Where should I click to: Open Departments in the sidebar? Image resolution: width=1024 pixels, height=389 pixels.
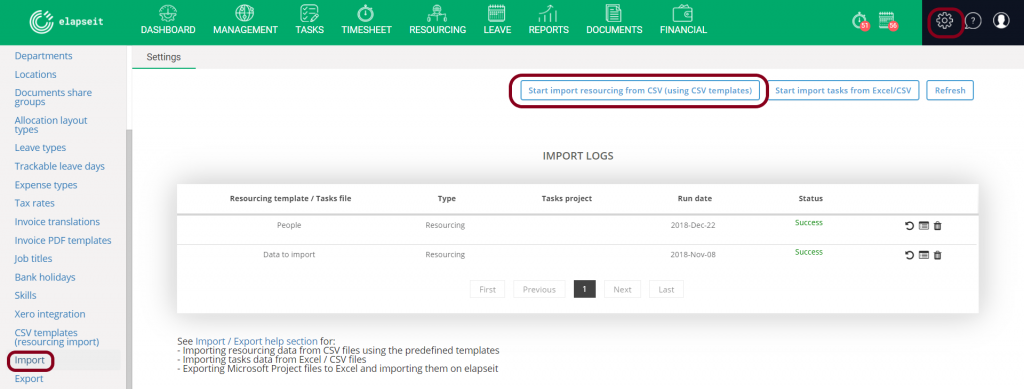44,56
